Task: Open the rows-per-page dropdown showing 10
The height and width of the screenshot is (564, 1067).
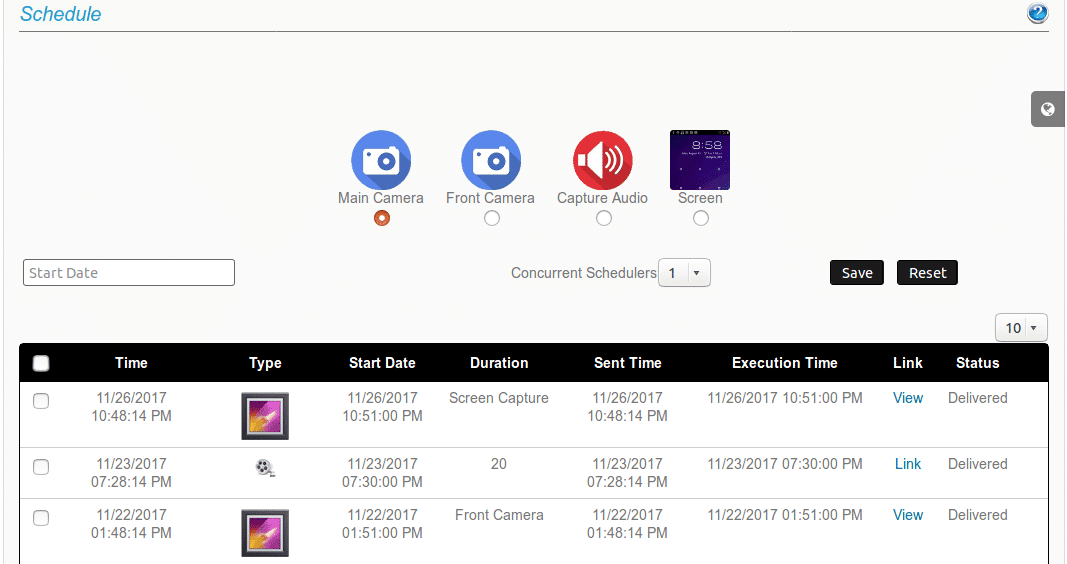Action: point(1021,328)
